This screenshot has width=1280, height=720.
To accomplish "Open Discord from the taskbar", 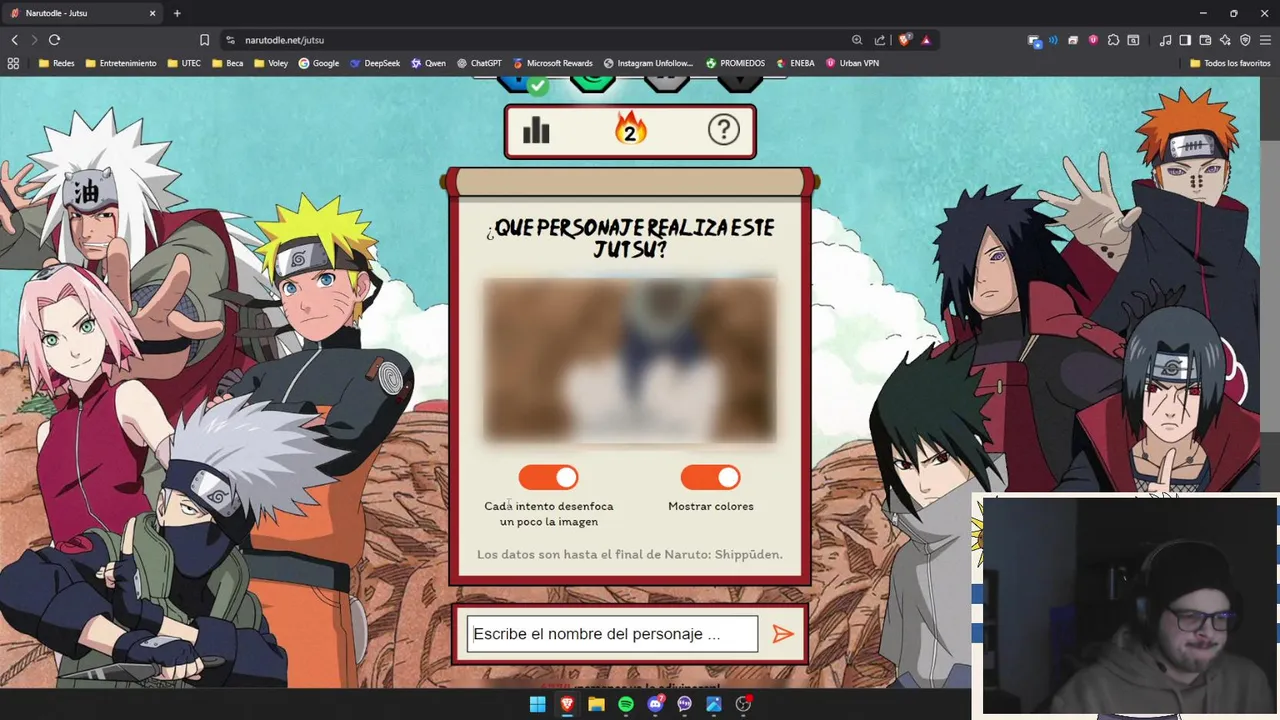I will (655, 704).
